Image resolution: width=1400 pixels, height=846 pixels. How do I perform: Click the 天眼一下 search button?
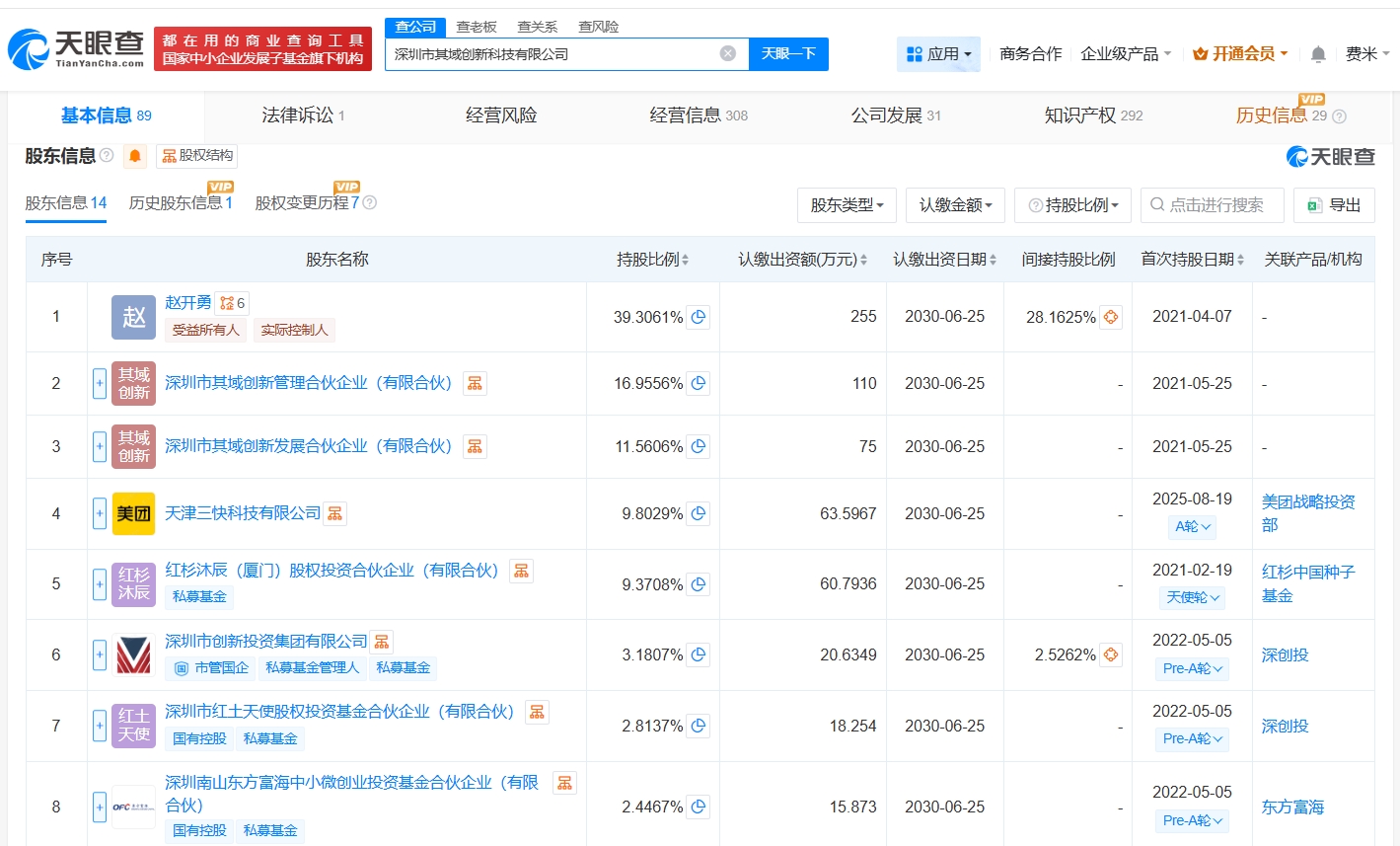click(788, 53)
